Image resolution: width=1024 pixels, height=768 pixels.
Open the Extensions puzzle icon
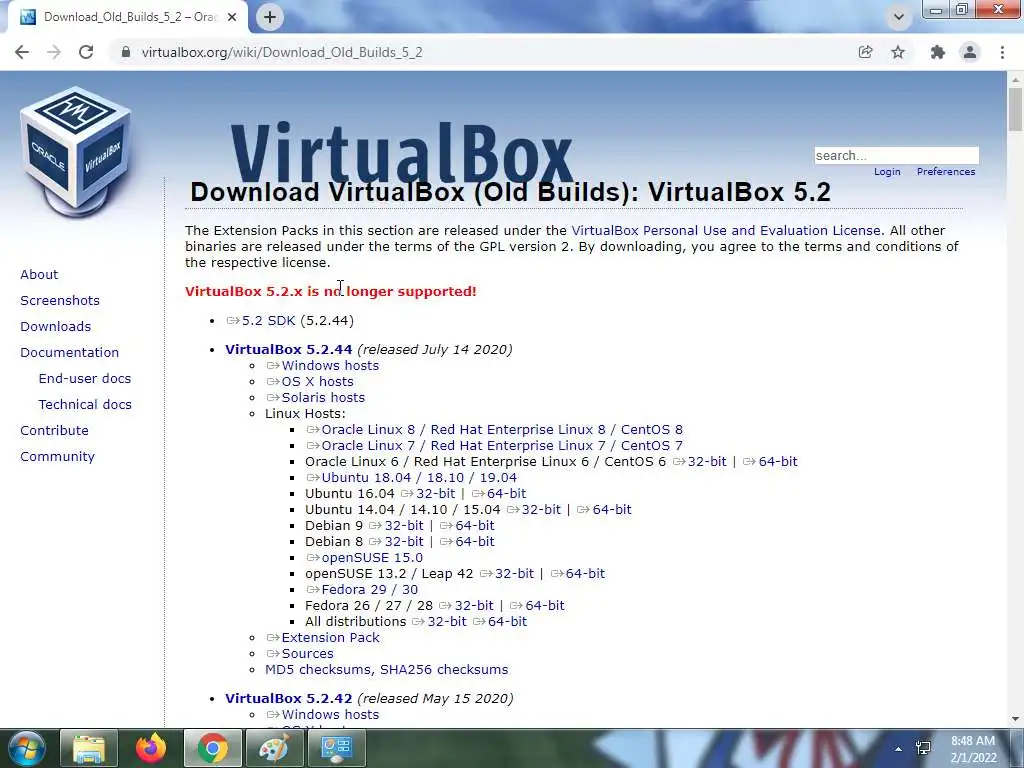click(938, 52)
